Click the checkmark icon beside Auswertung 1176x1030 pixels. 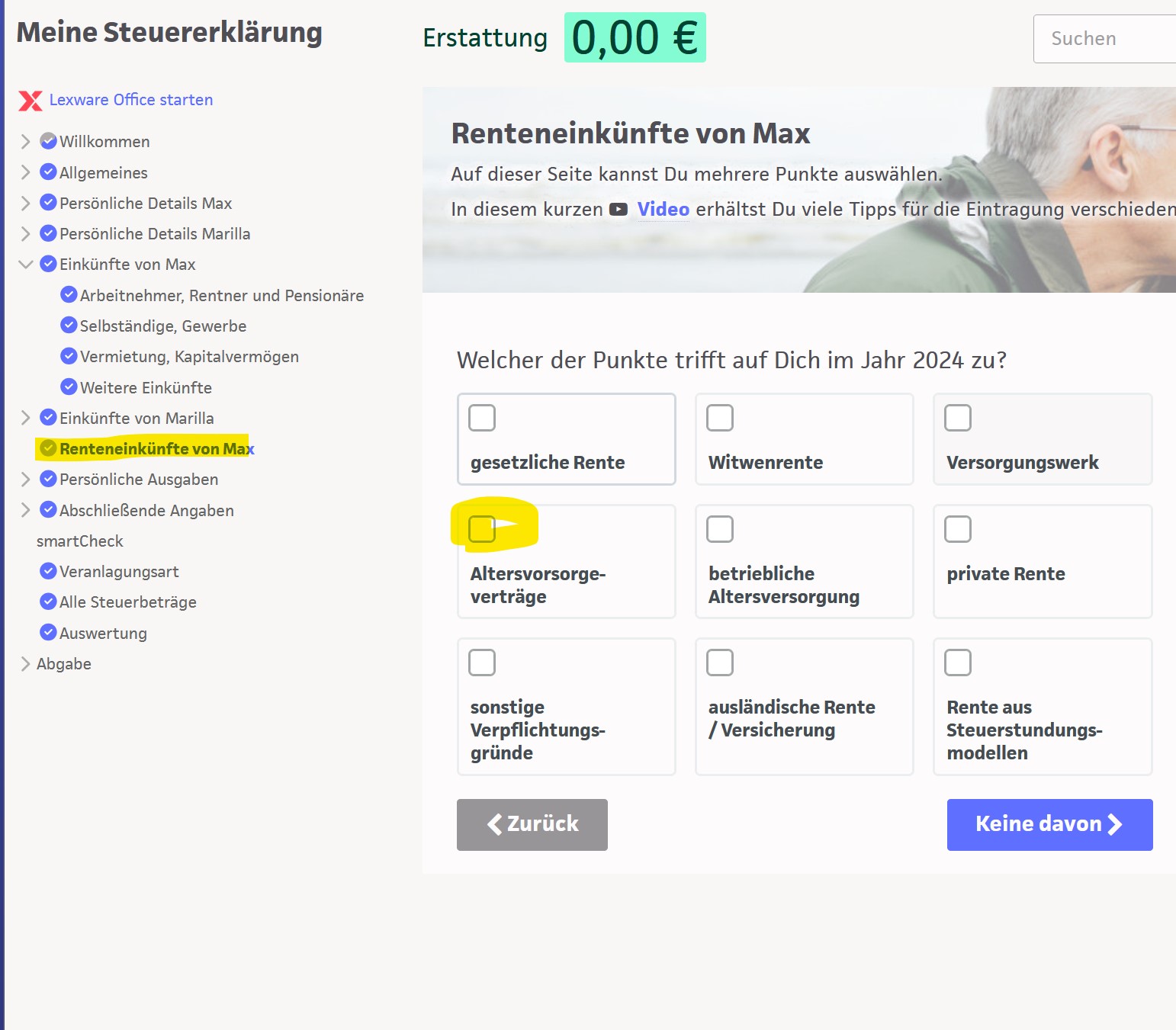tap(48, 633)
